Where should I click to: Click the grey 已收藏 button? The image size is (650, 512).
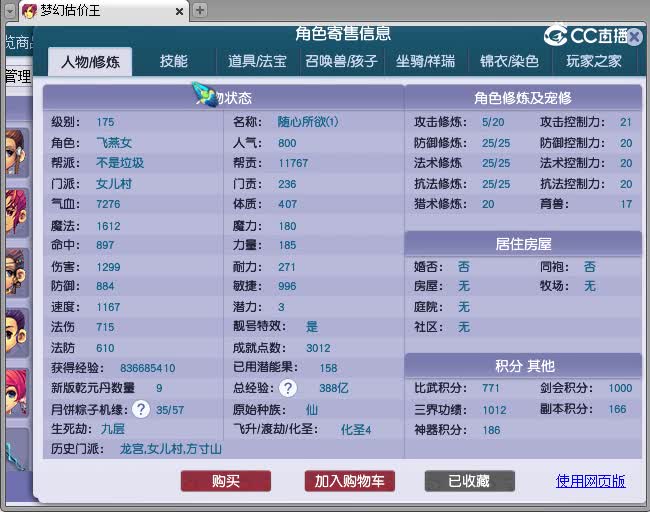coord(470,481)
